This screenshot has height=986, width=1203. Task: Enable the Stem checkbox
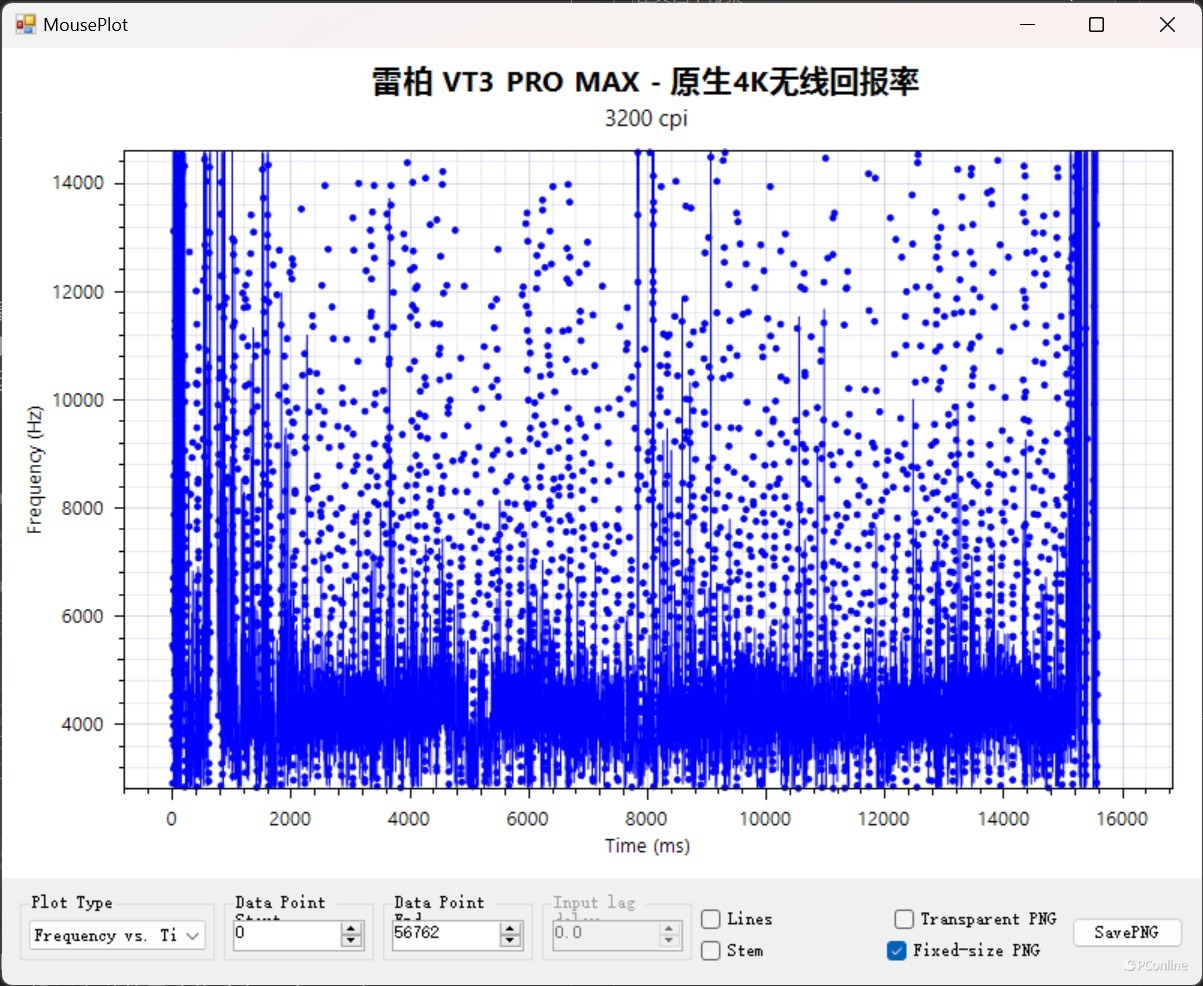click(711, 951)
